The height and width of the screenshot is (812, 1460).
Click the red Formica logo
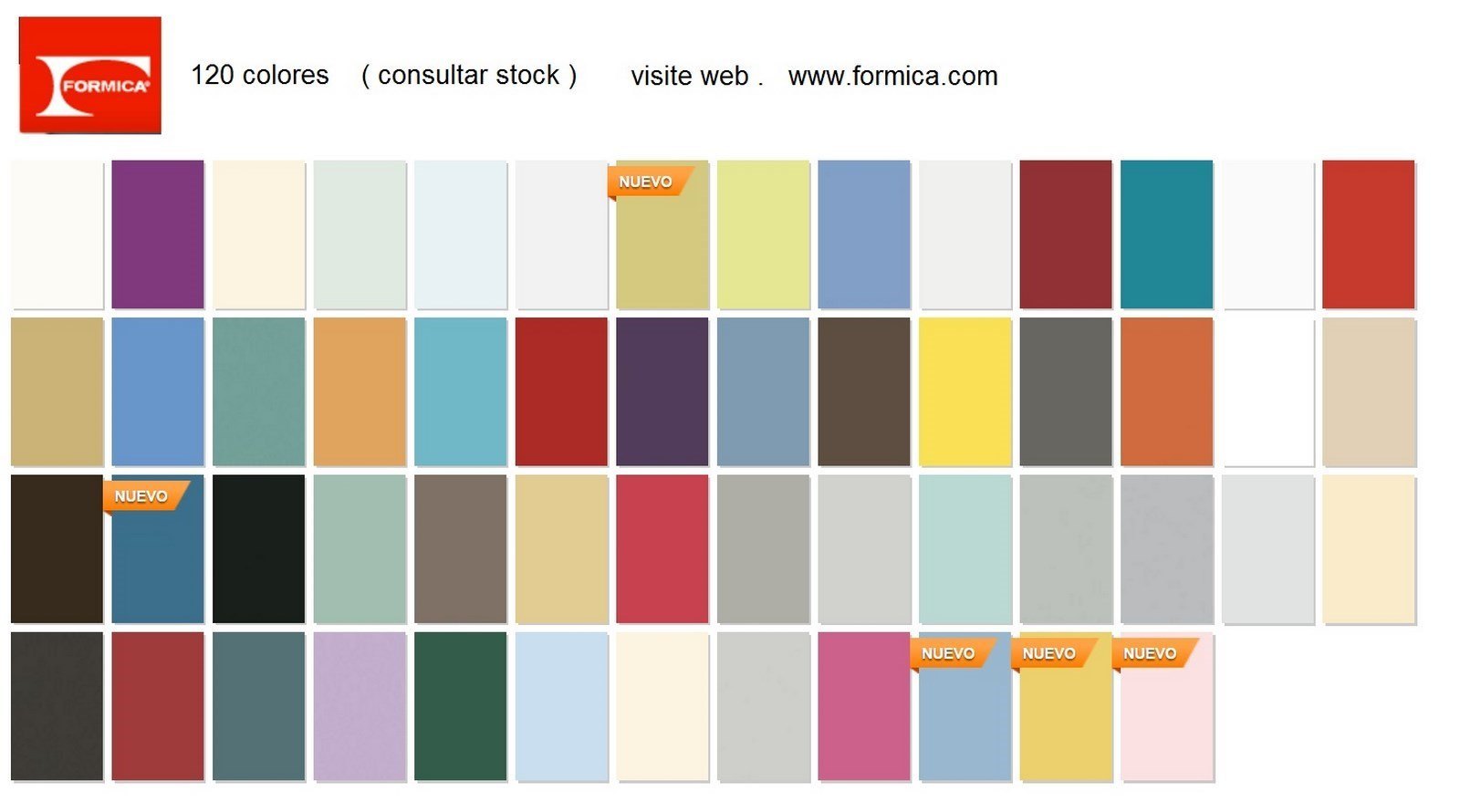[x=90, y=76]
